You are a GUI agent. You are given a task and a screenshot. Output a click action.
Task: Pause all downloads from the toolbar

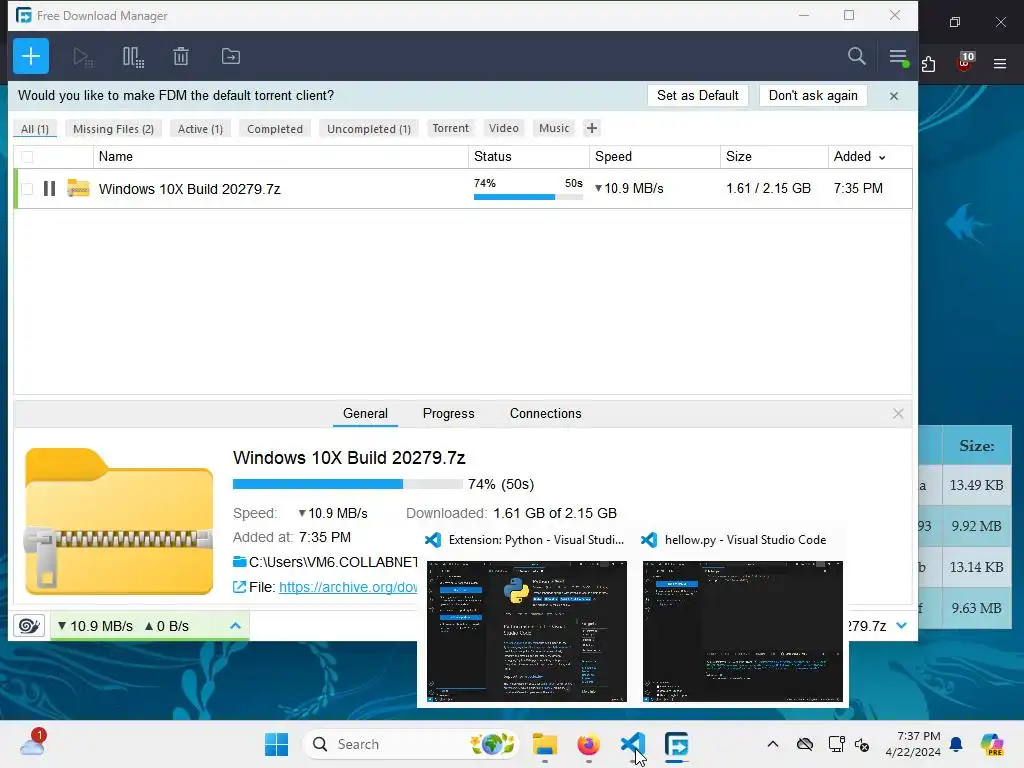click(x=133, y=57)
